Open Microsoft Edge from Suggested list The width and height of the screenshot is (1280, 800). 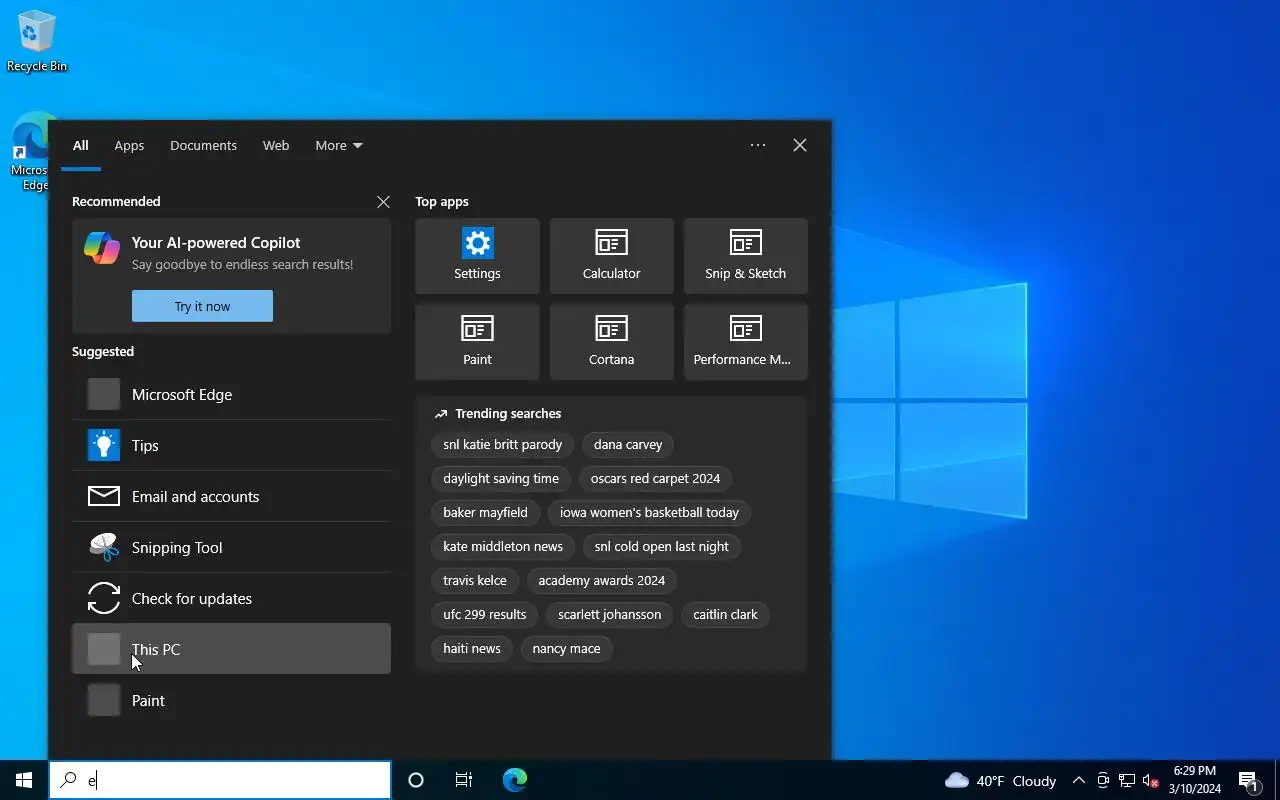click(231, 394)
